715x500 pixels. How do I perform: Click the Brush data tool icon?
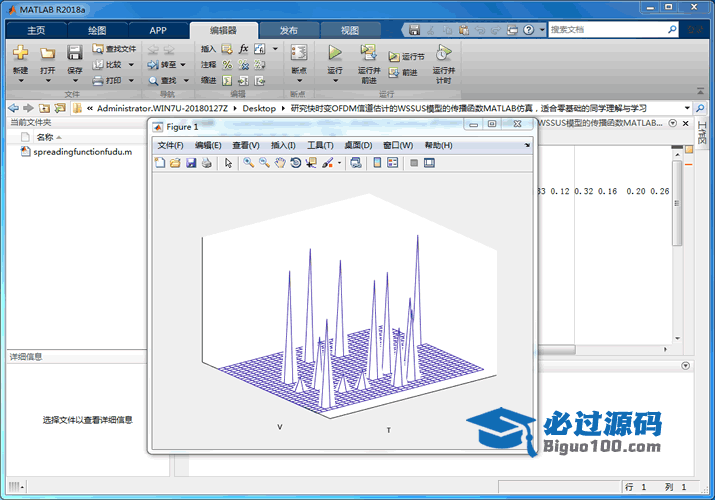click(x=326, y=163)
